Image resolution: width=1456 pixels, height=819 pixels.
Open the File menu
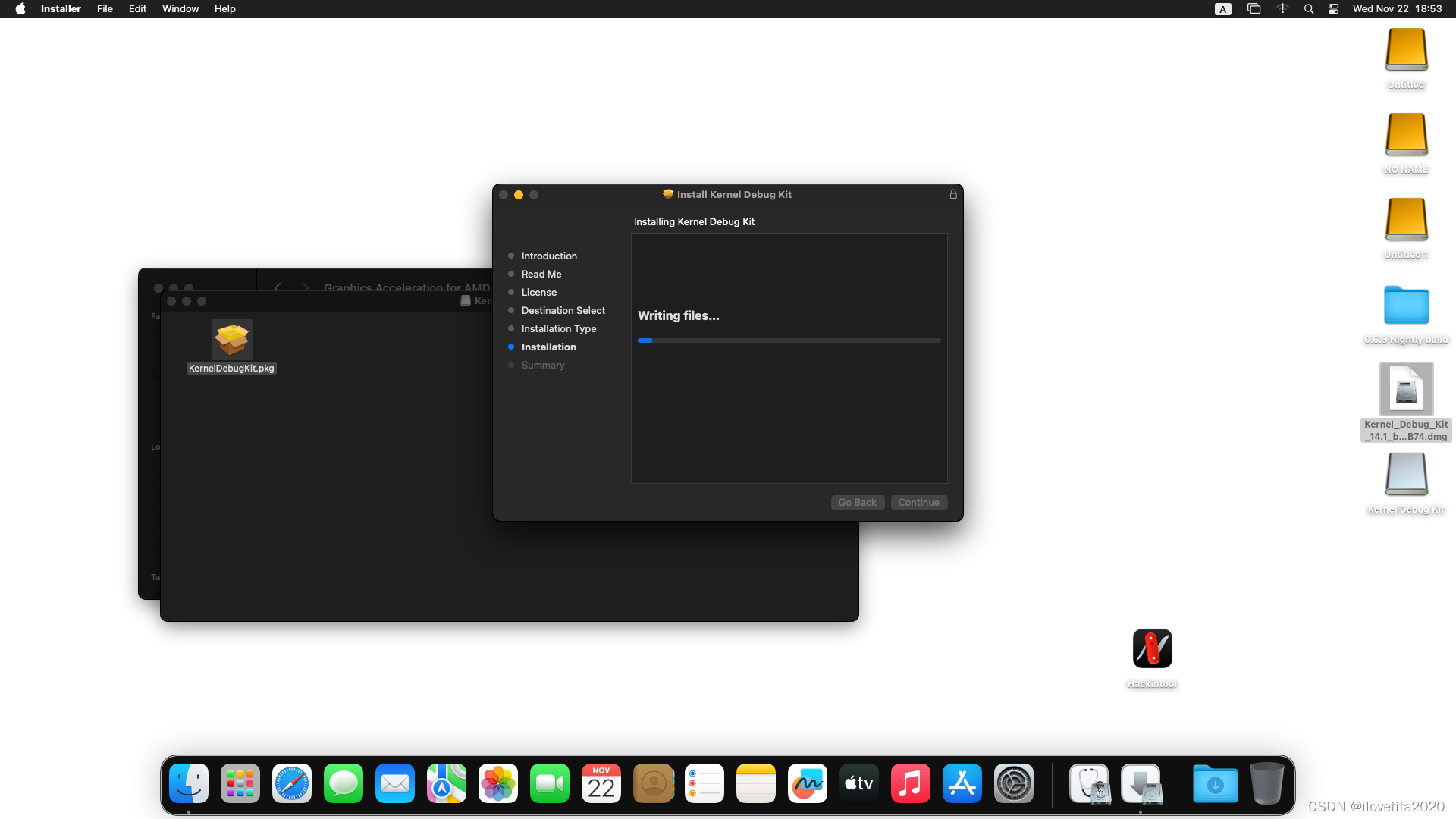105,9
